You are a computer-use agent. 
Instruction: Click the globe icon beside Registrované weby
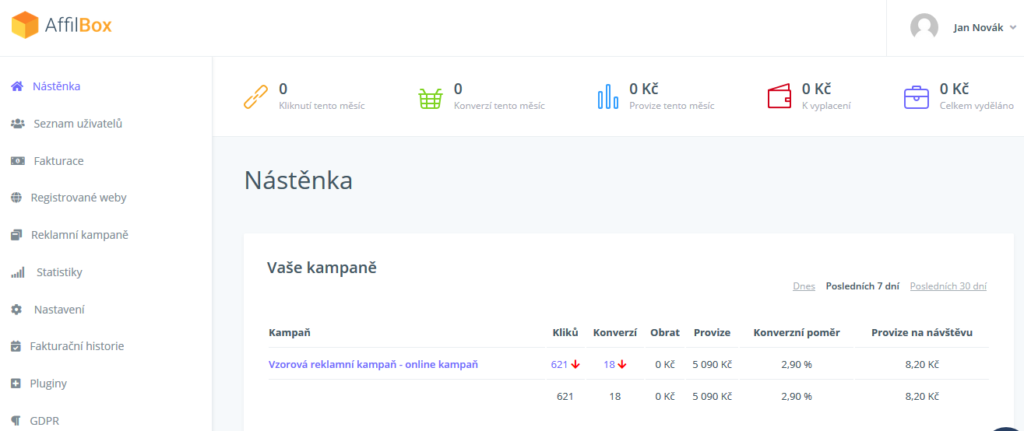pyautogui.click(x=16, y=198)
